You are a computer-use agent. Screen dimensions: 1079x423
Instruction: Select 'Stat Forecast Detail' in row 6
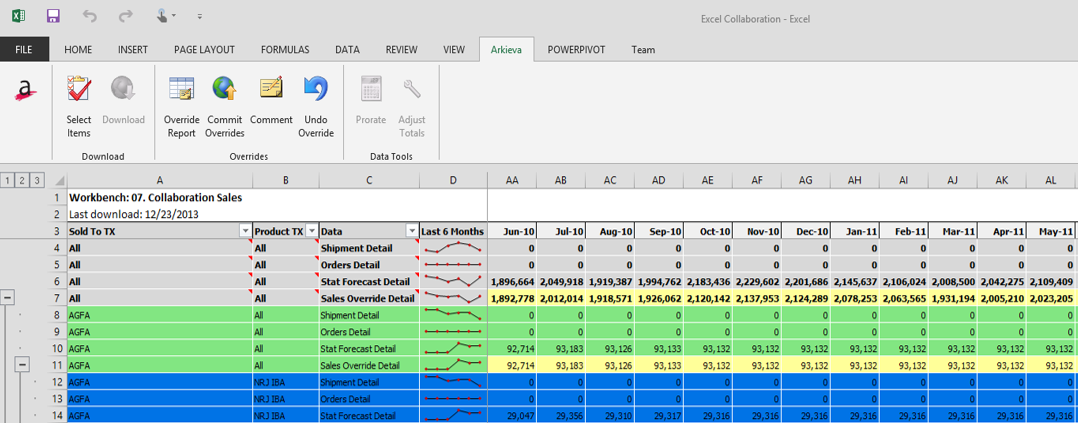[x=369, y=281]
